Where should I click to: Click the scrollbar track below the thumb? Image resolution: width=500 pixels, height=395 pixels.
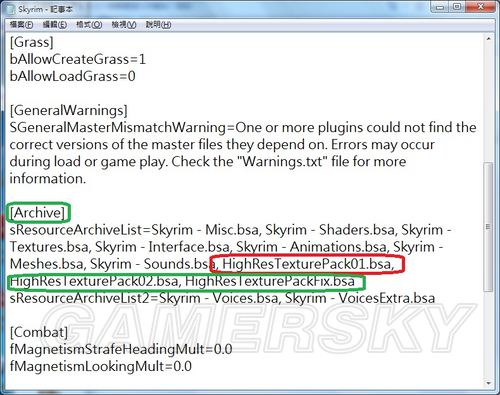coord(489,335)
